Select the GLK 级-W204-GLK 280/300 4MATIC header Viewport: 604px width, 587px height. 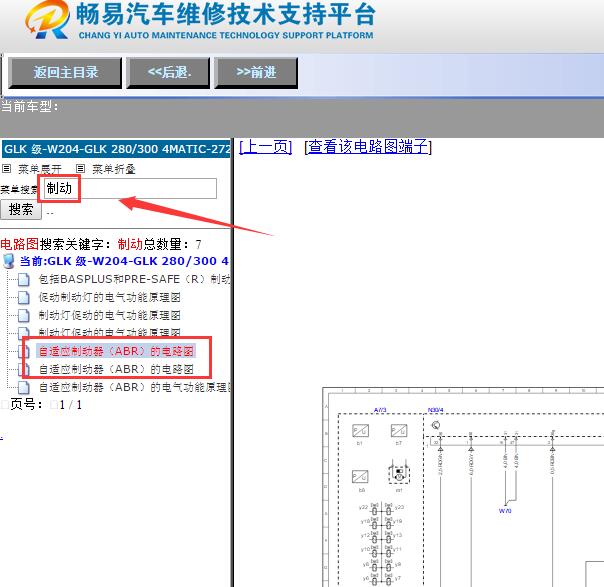point(116,149)
